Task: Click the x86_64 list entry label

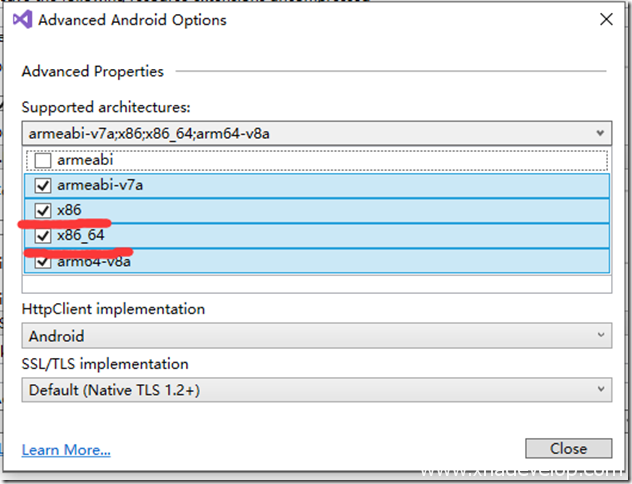Action: (x=81, y=236)
